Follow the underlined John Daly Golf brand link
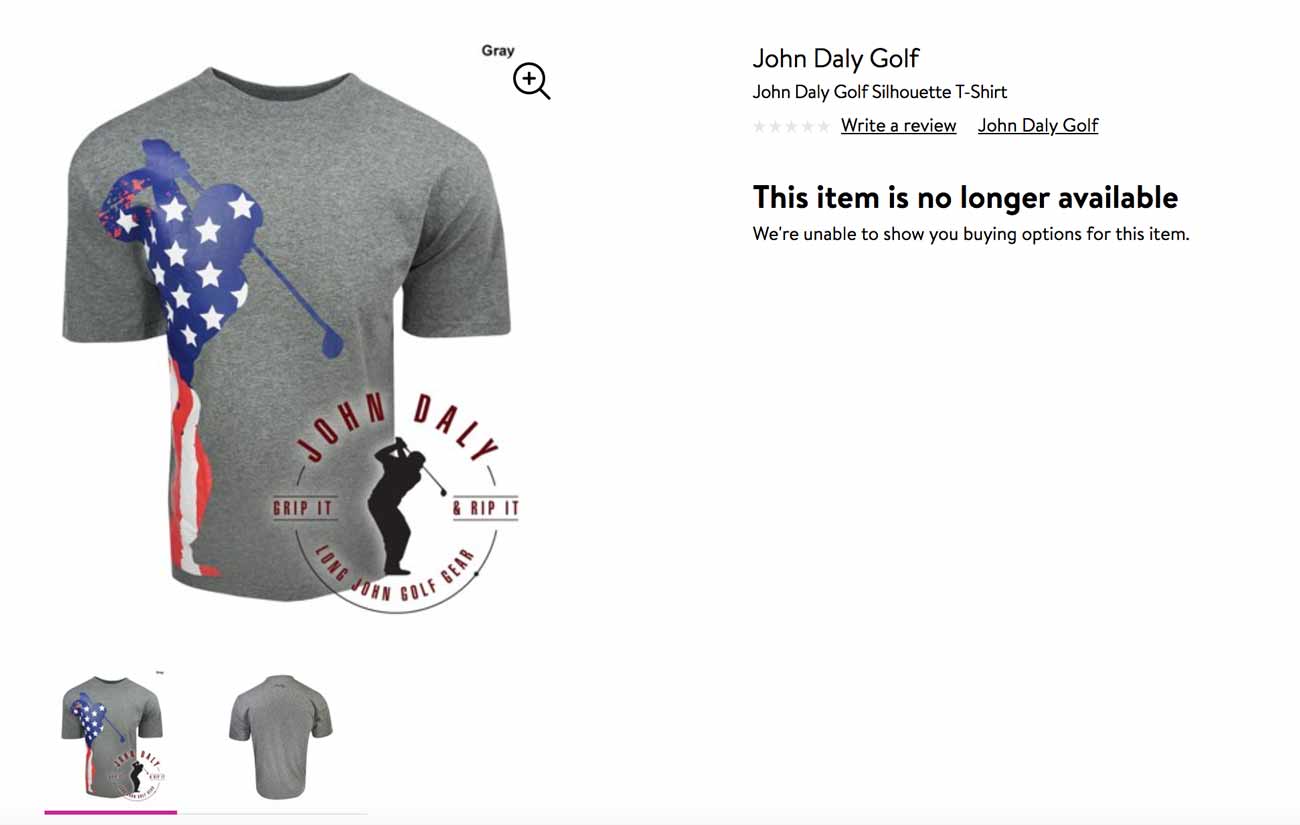The image size is (1300, 825). [x=1038, y=126]
